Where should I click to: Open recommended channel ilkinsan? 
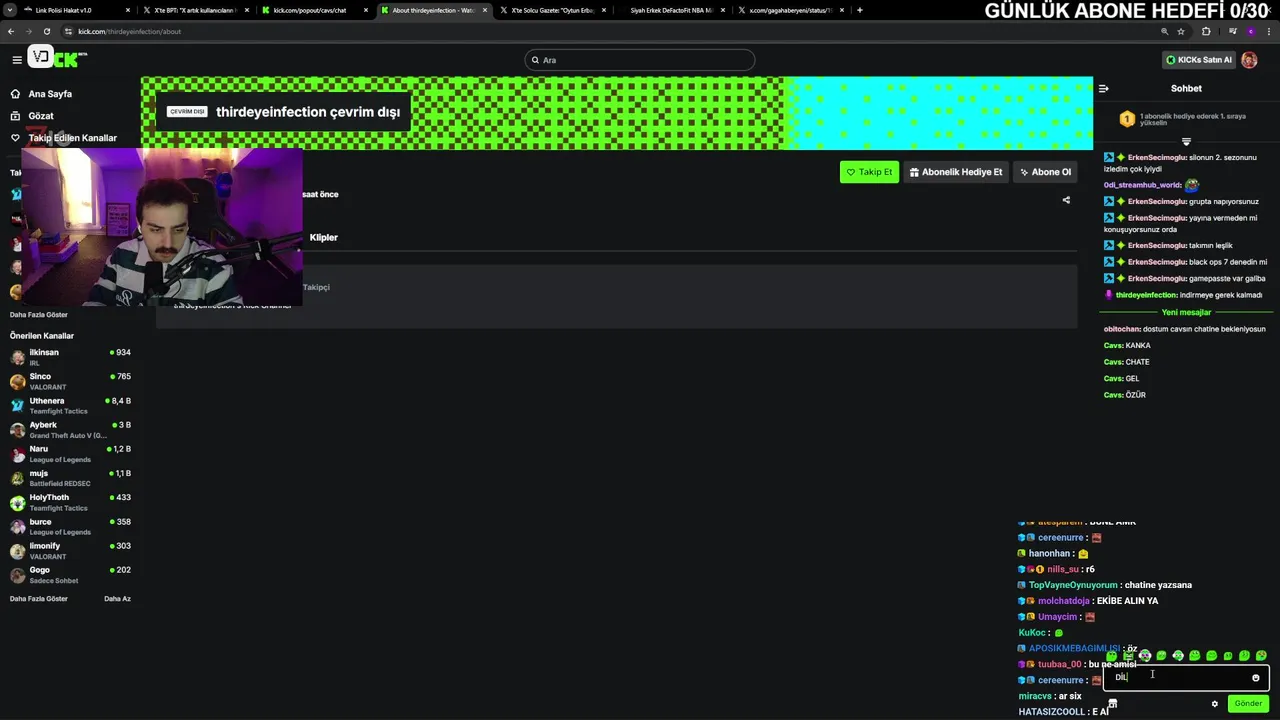click(70, 357)
